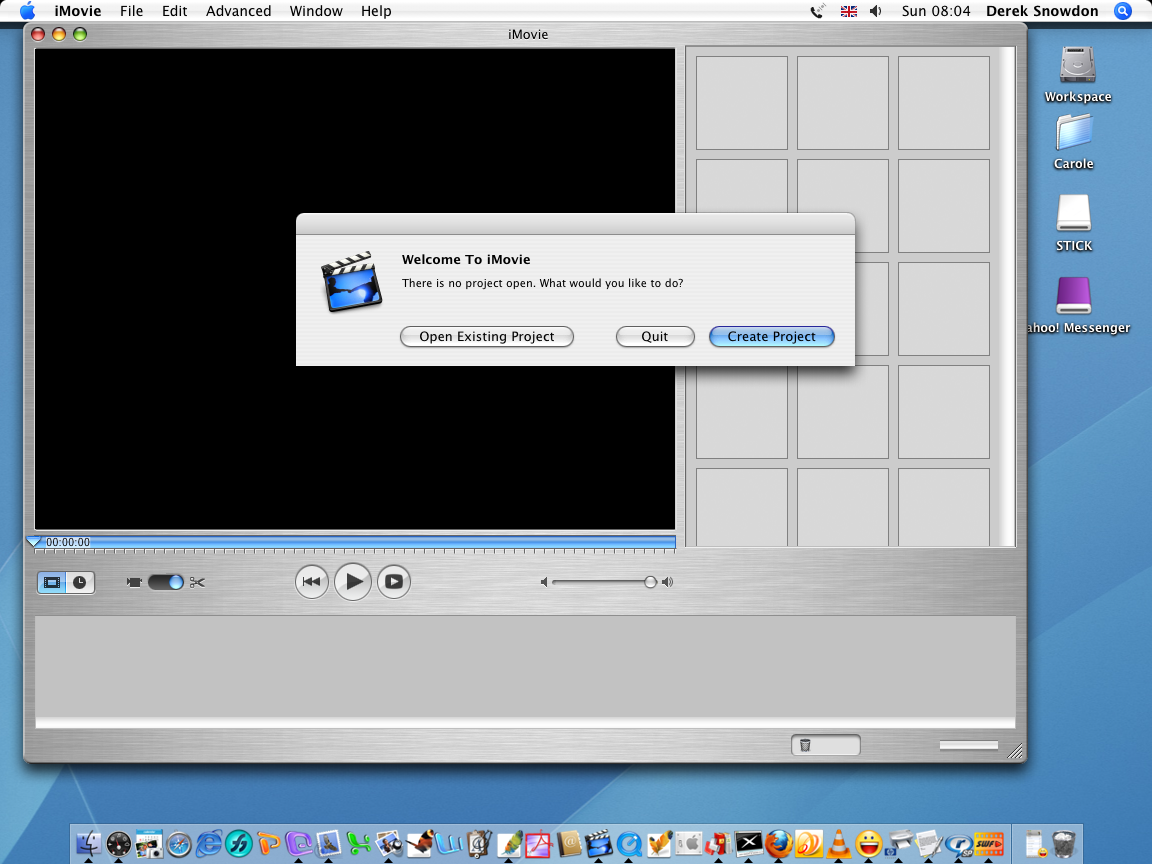Click the system volume icon in menu bar
1152x864 pixels.
[x=875, y=11]
